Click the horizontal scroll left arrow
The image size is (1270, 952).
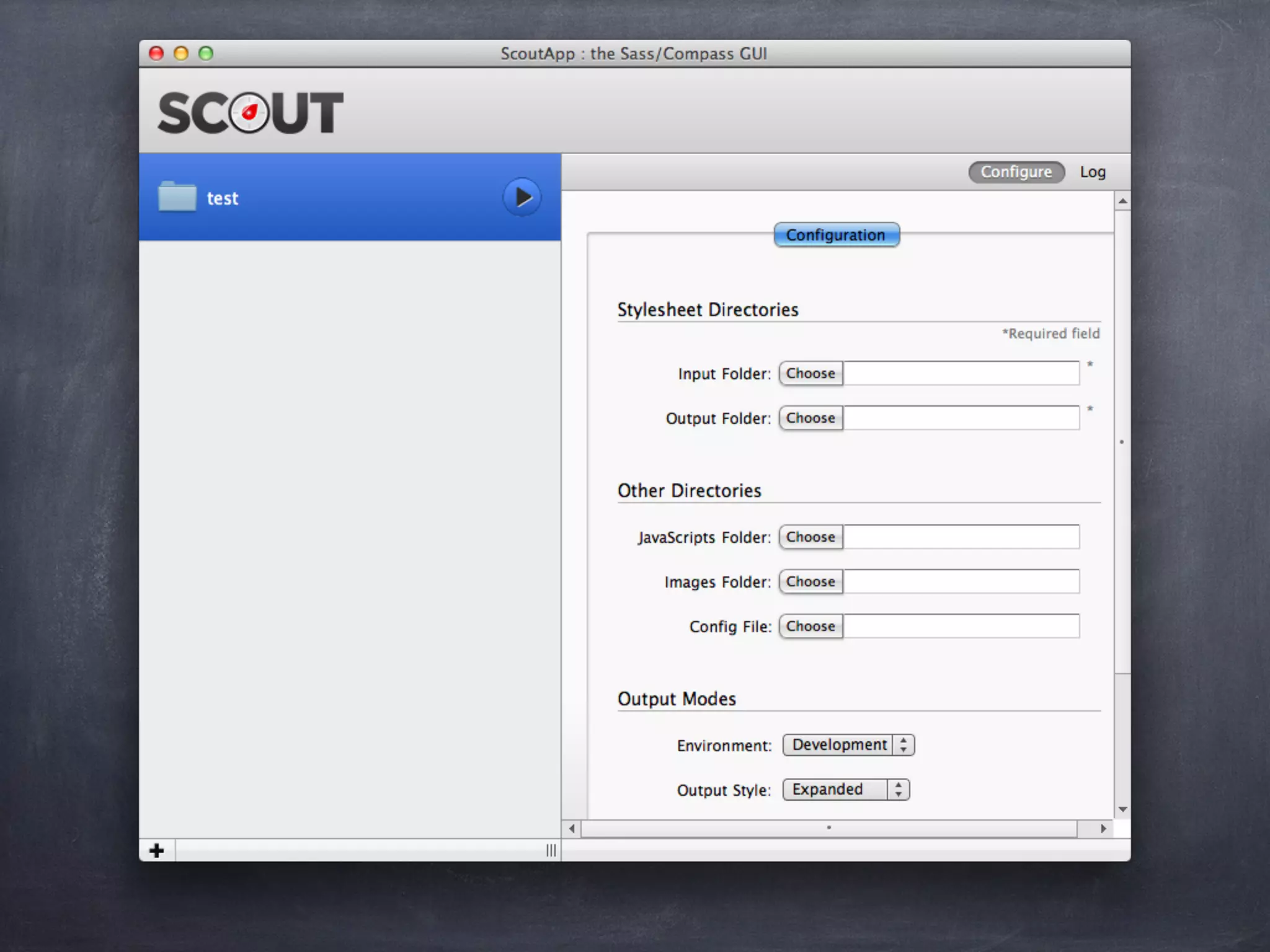[571, 829]
